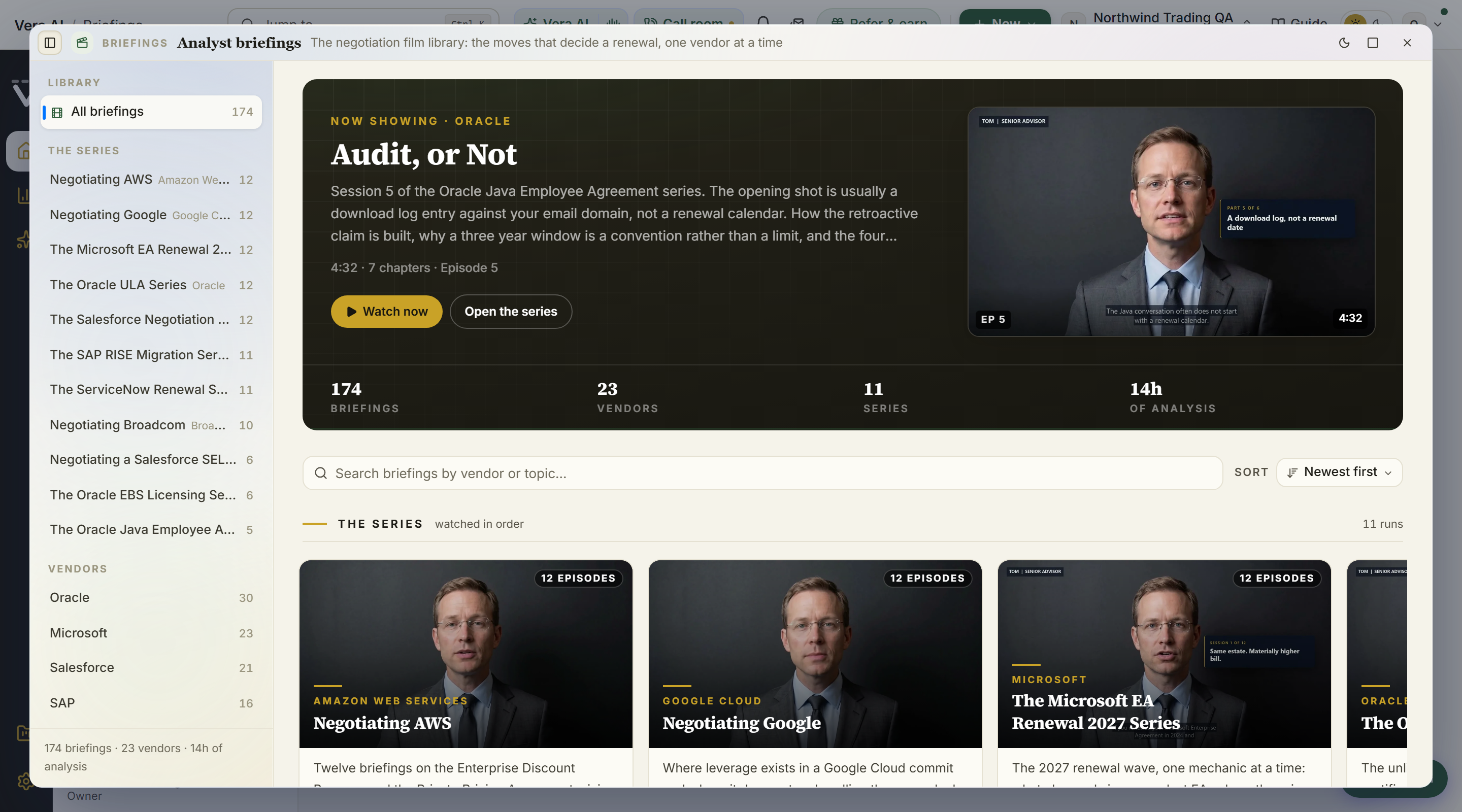Screen dimensions: 1462x812
Task: Play the Audit, or Not video thumbnail
Action: click(1172, 221)
